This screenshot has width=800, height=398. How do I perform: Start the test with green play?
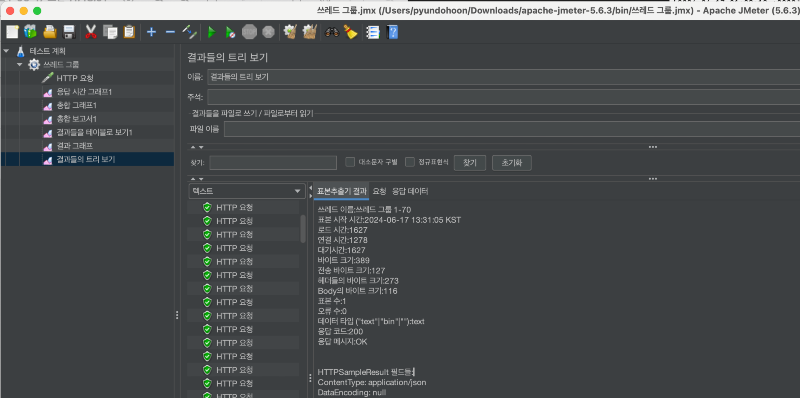pos(211,32)
